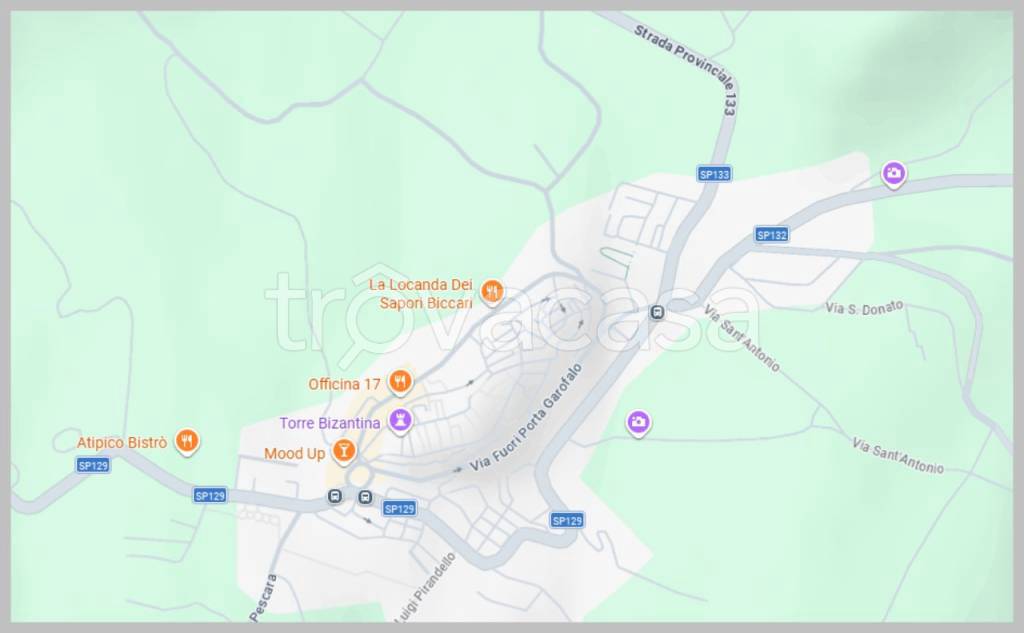Select the Officina 17 restaurant marker
The image size is (1024, 633).
pos(400,382)
